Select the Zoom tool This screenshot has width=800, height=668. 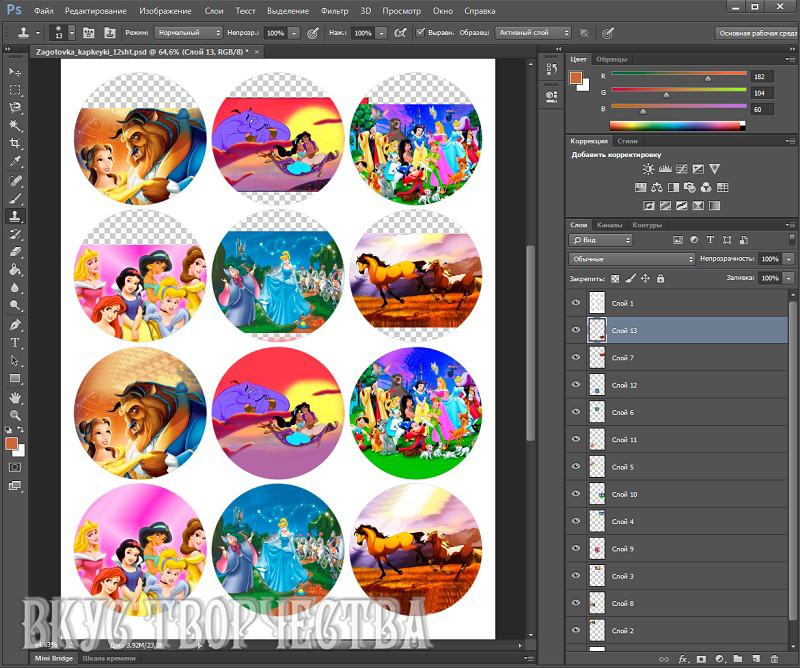click(x=15, y=415)
